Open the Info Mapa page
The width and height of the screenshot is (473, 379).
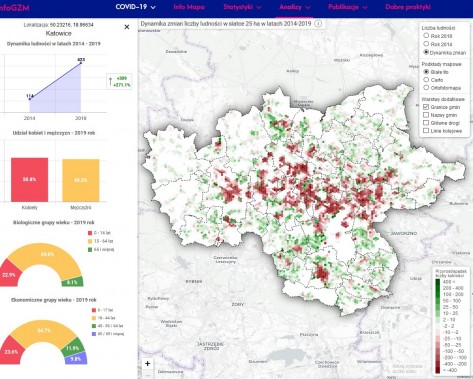pos(189,7)
